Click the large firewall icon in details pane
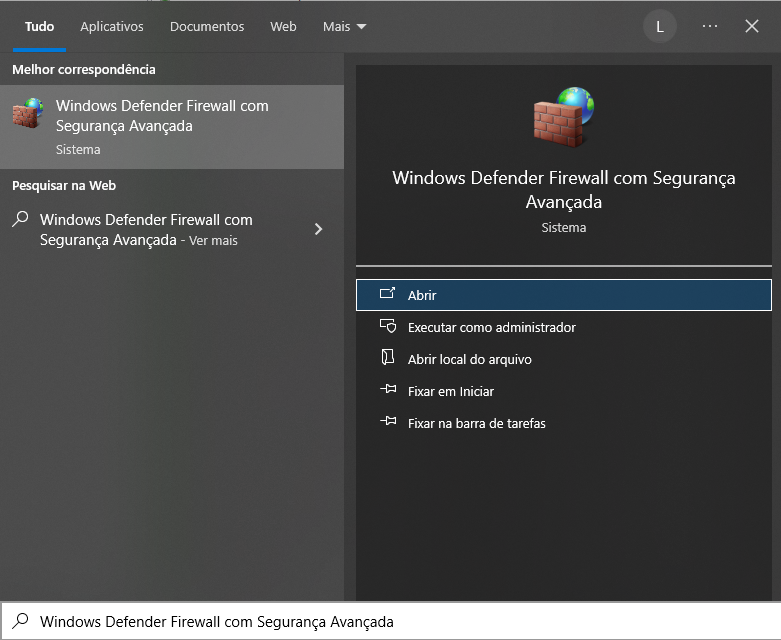781x640 pixels. [x=563, y=117]
